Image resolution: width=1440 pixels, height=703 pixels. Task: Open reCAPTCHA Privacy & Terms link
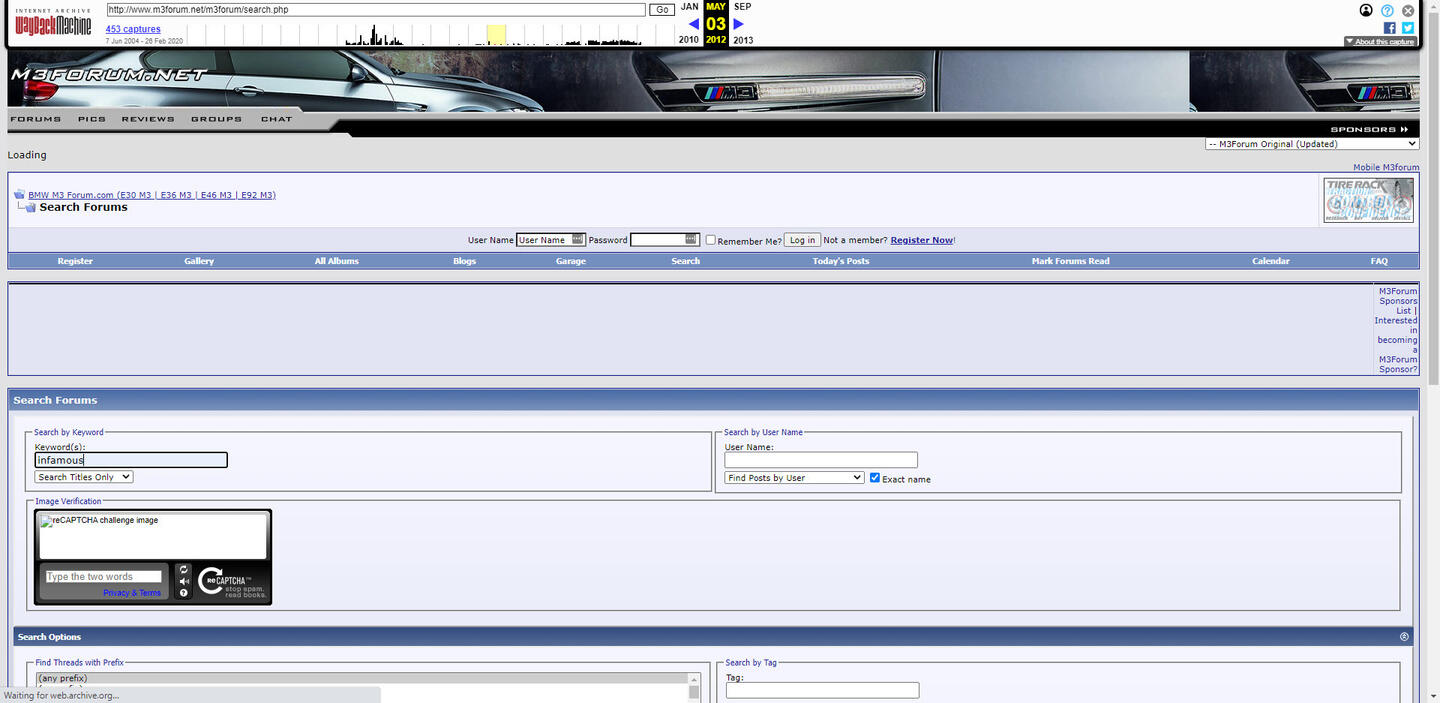coord(132,593)
